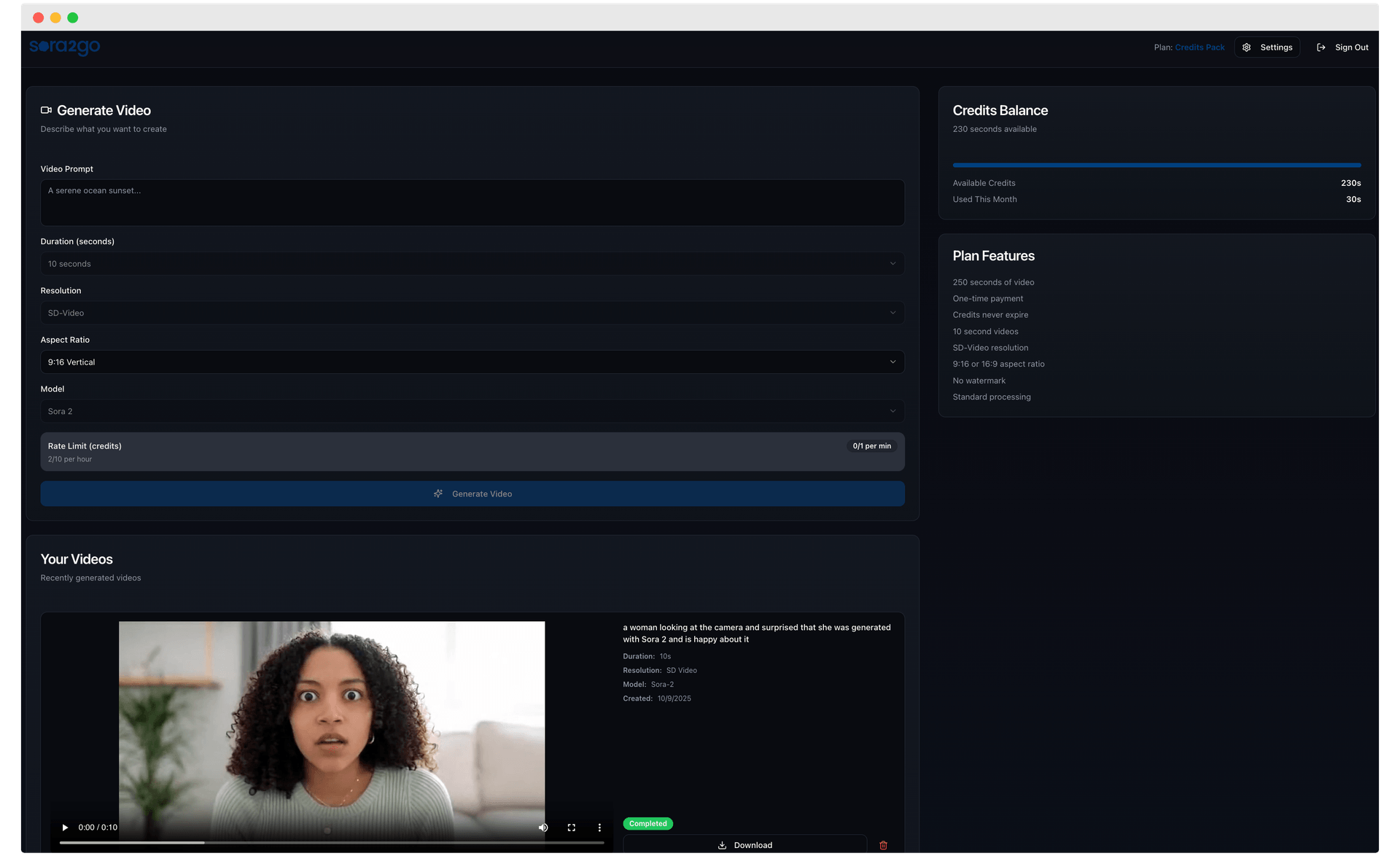
Task: Expand the Aspect Ratio 9:16 Vertical dropdown
Action: (472, 362)
